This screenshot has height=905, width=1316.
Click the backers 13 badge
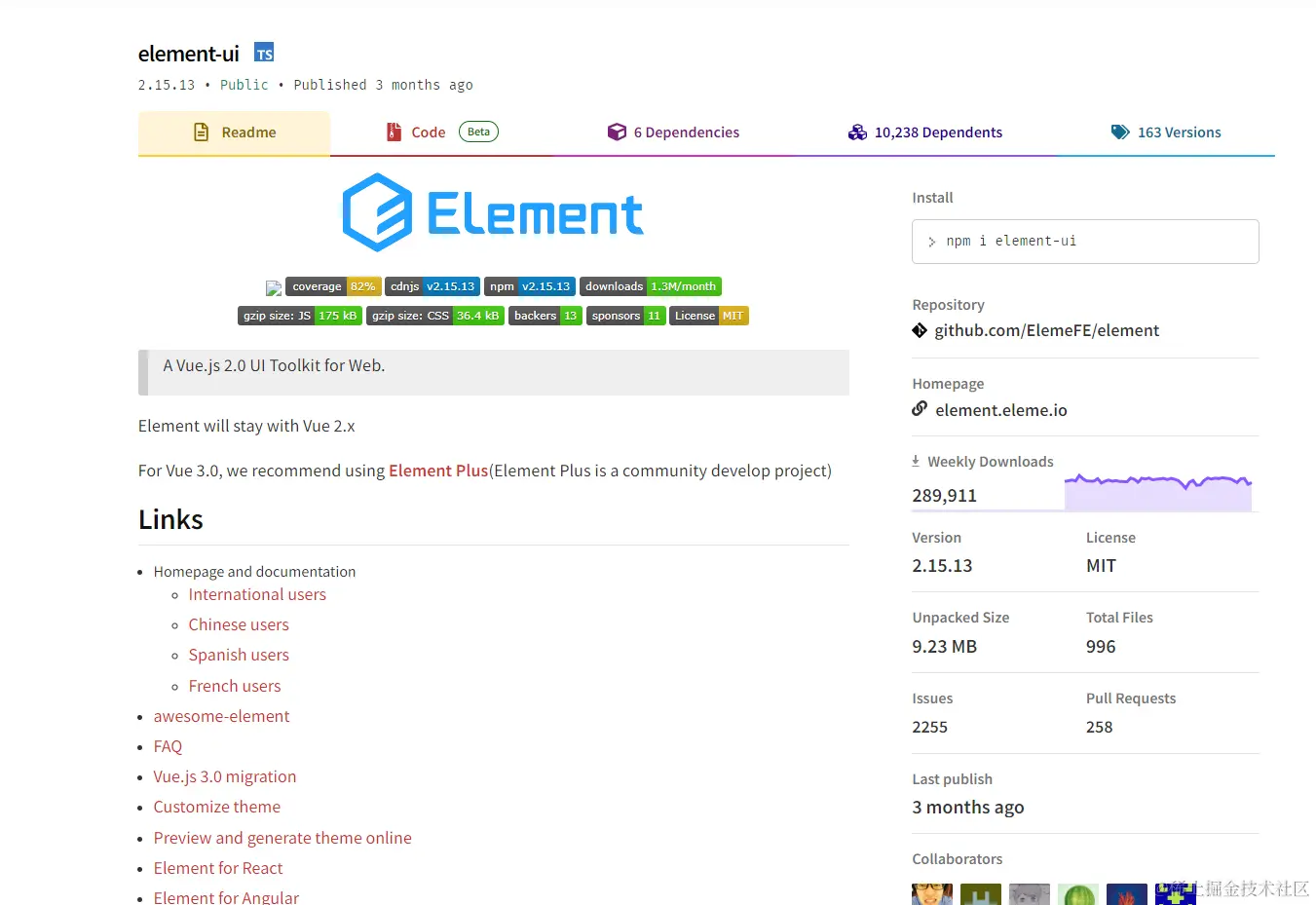point(545,316)
